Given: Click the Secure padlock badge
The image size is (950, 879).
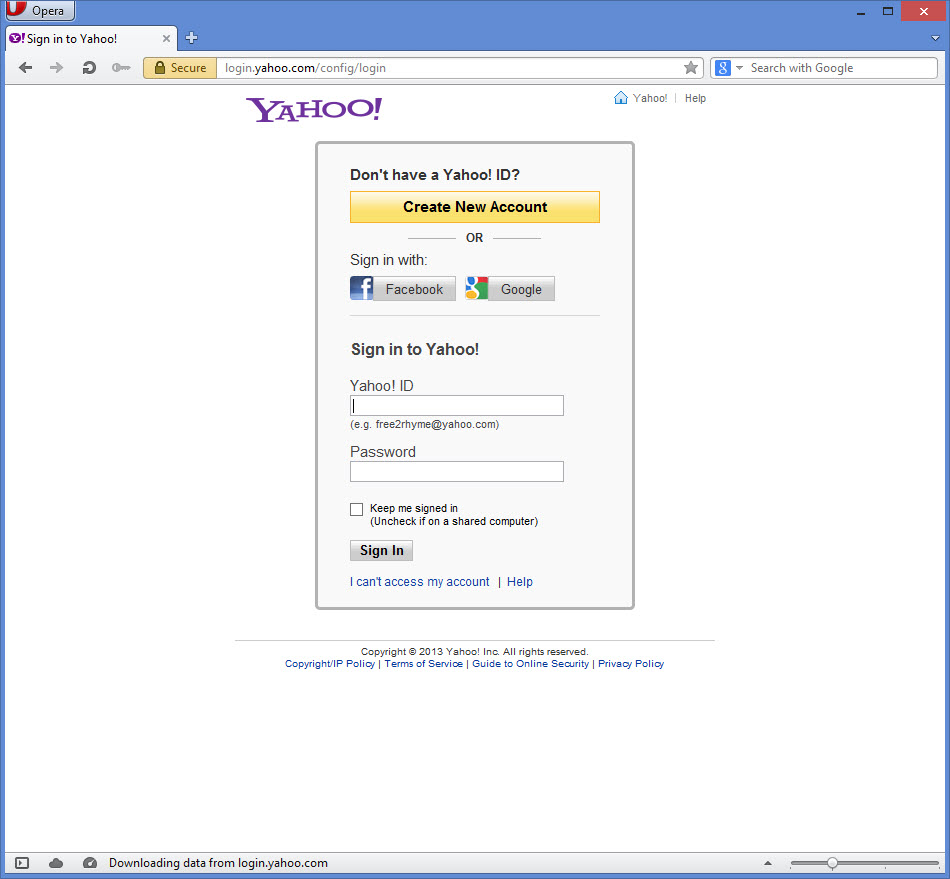Looking at the screenshot, I should click(180, 68).
